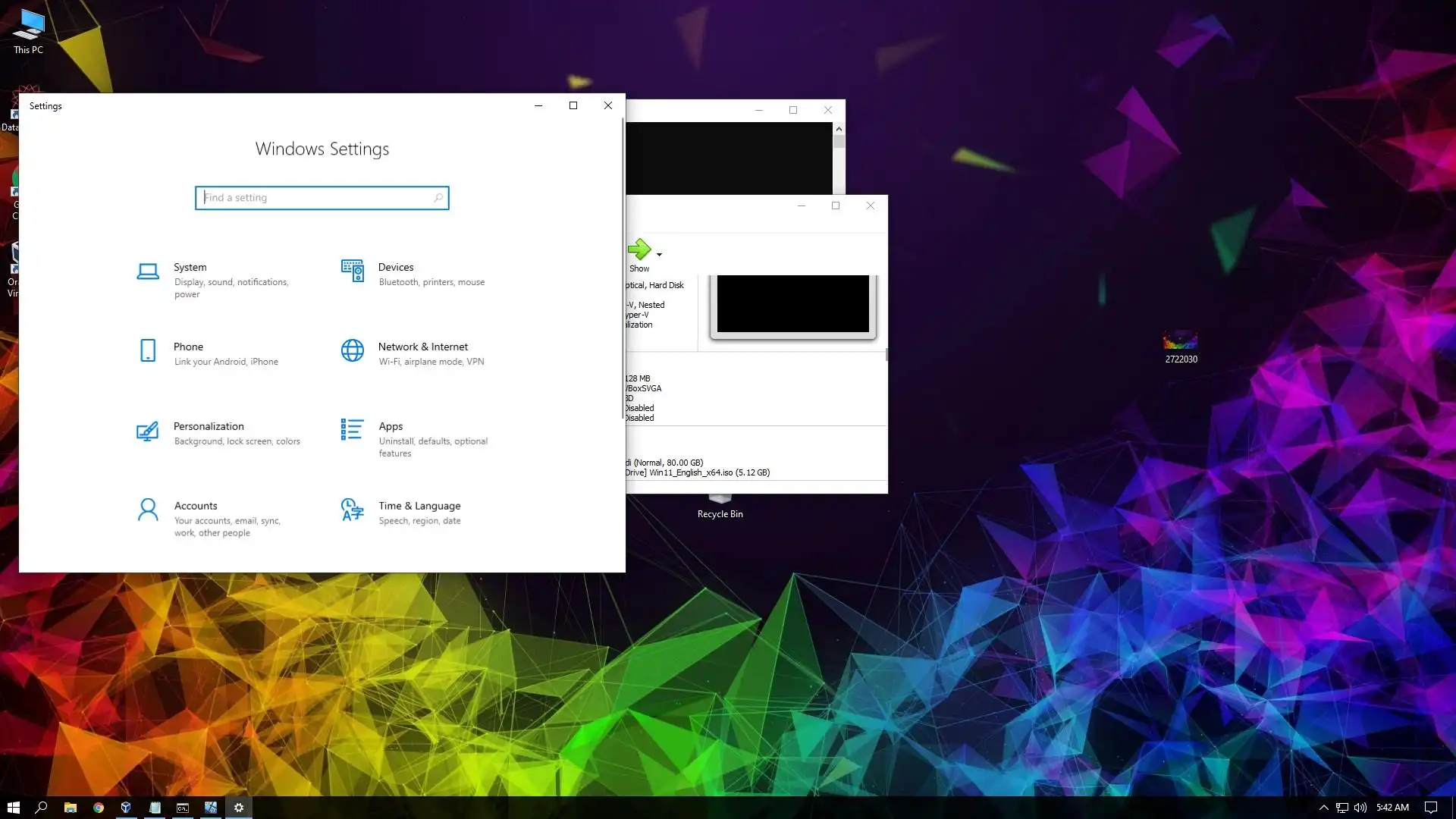
Task: Open the Action Center notifications
Action: coord(1430,808)
